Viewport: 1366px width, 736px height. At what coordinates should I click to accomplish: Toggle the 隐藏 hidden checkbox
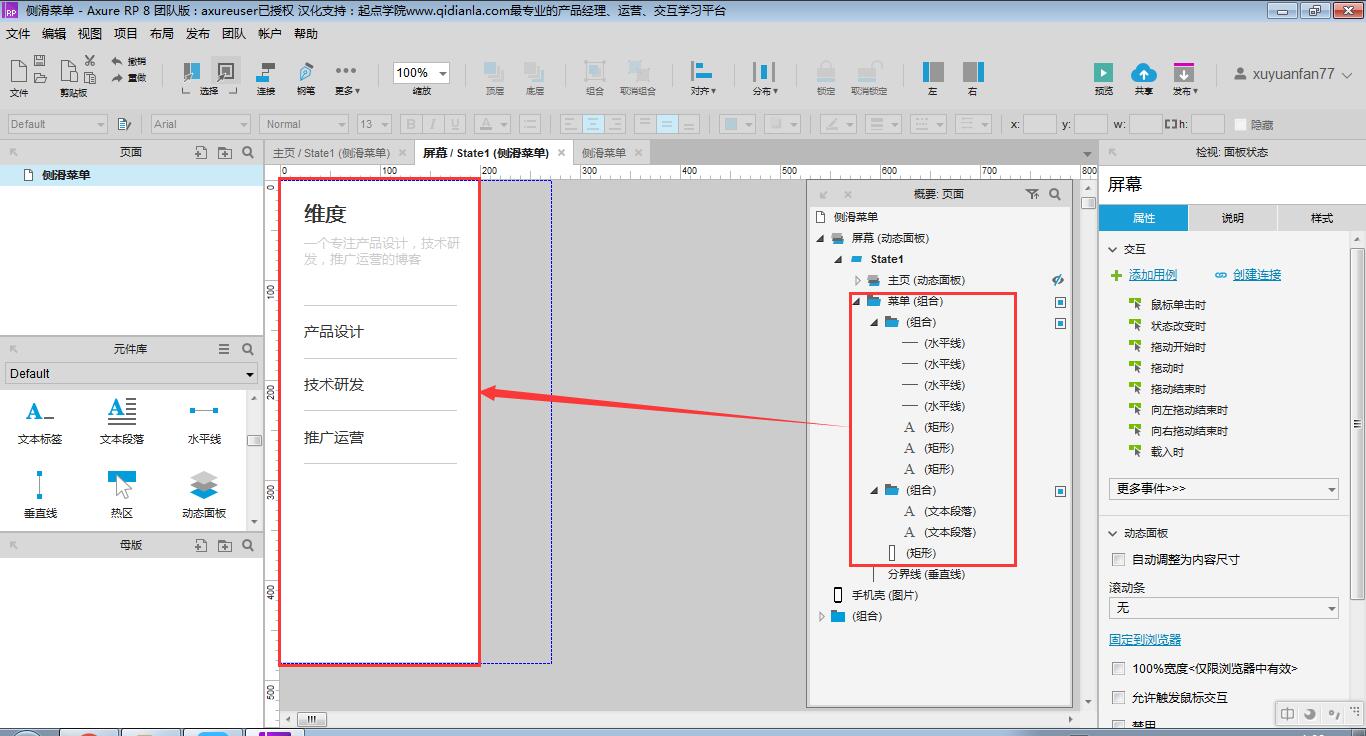(1241, 125)
